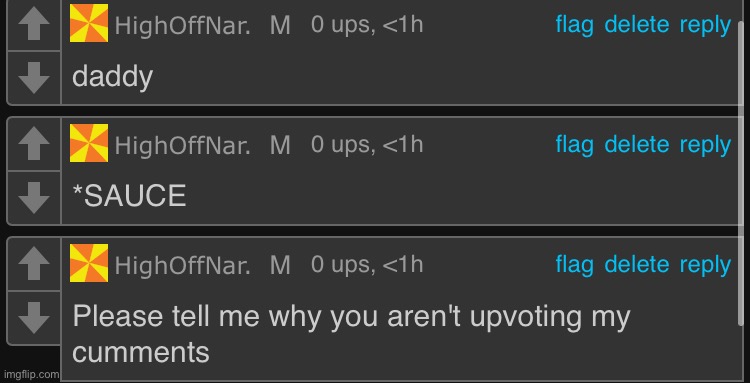750x383 pixels.
Task: Downvote the "*SAUCE" comment
Action: click(33, 197)
